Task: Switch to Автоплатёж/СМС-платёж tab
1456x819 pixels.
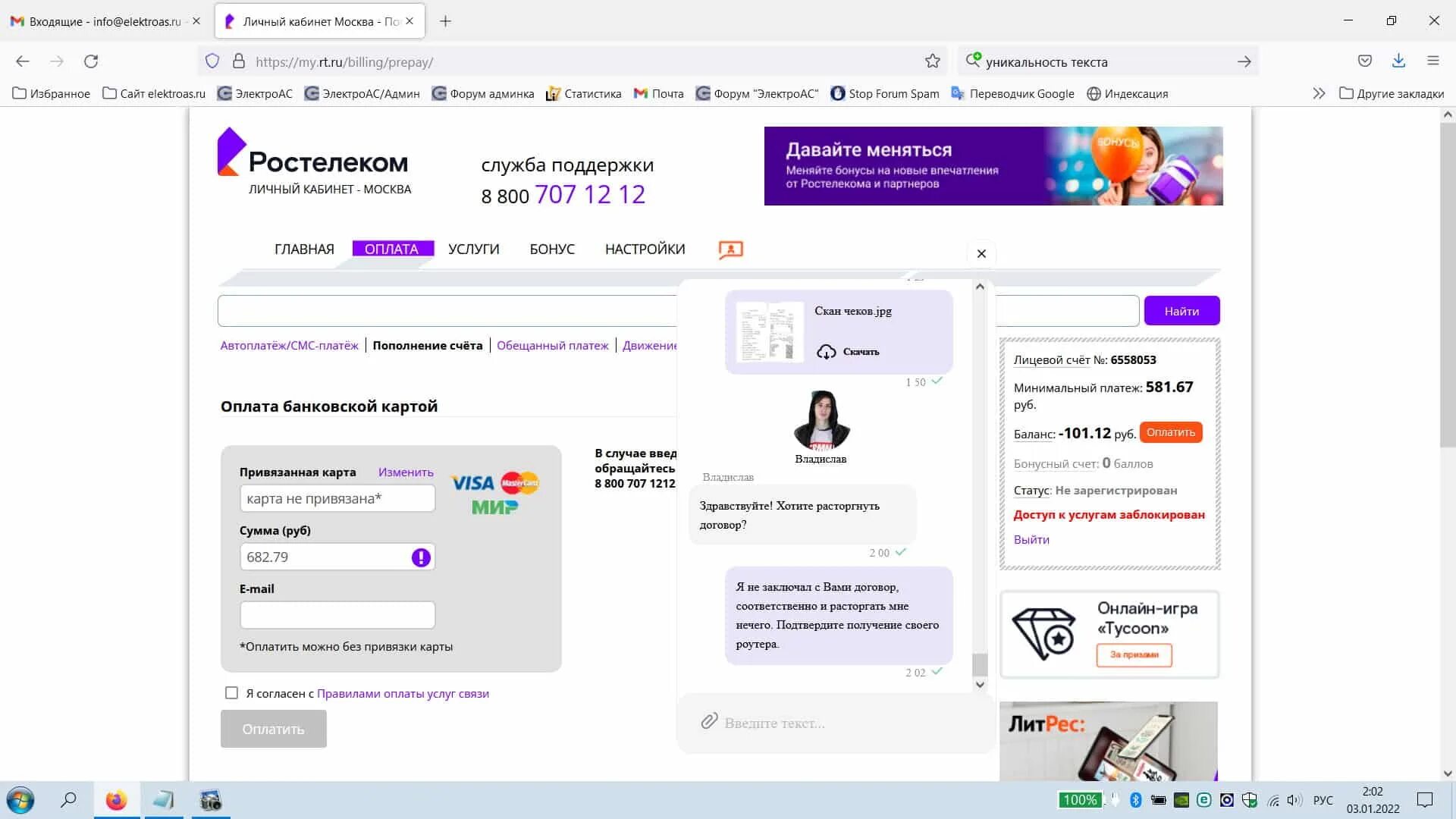Action: (288, 344)
